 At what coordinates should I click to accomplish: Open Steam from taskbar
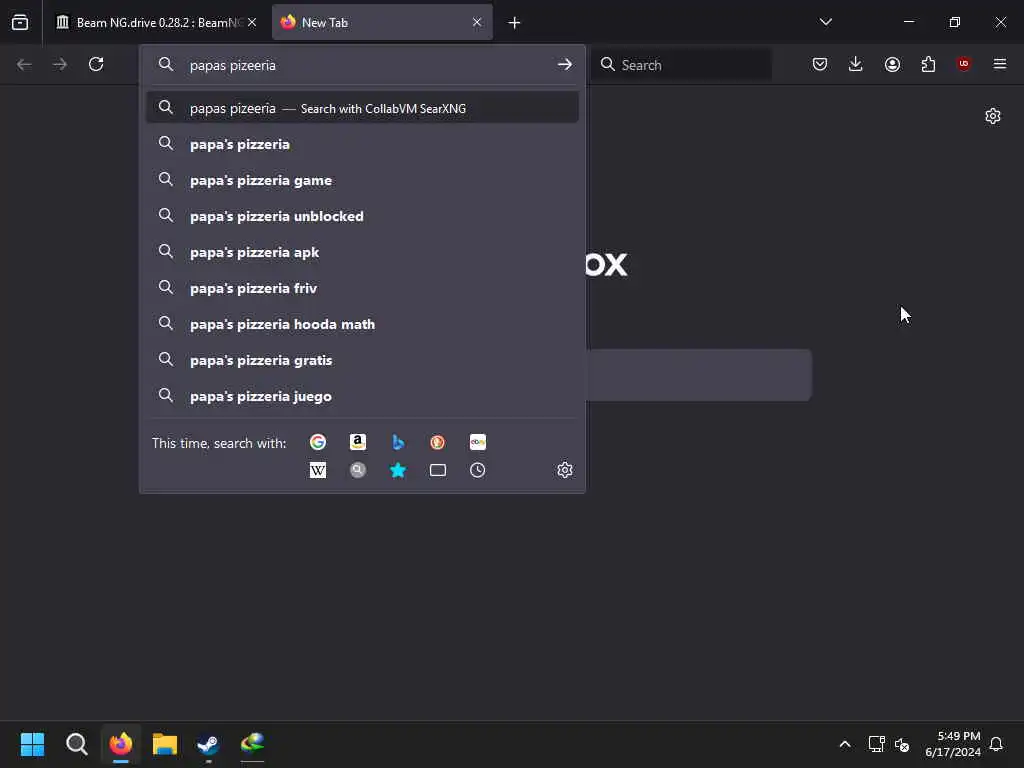click(x=208, y=744)
